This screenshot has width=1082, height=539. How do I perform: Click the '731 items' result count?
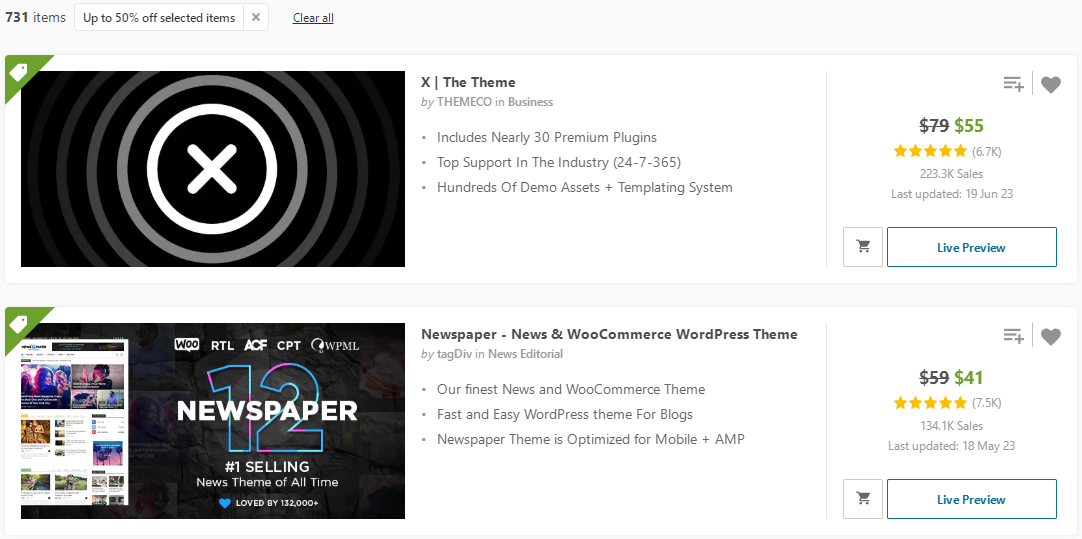click(35, 17)
